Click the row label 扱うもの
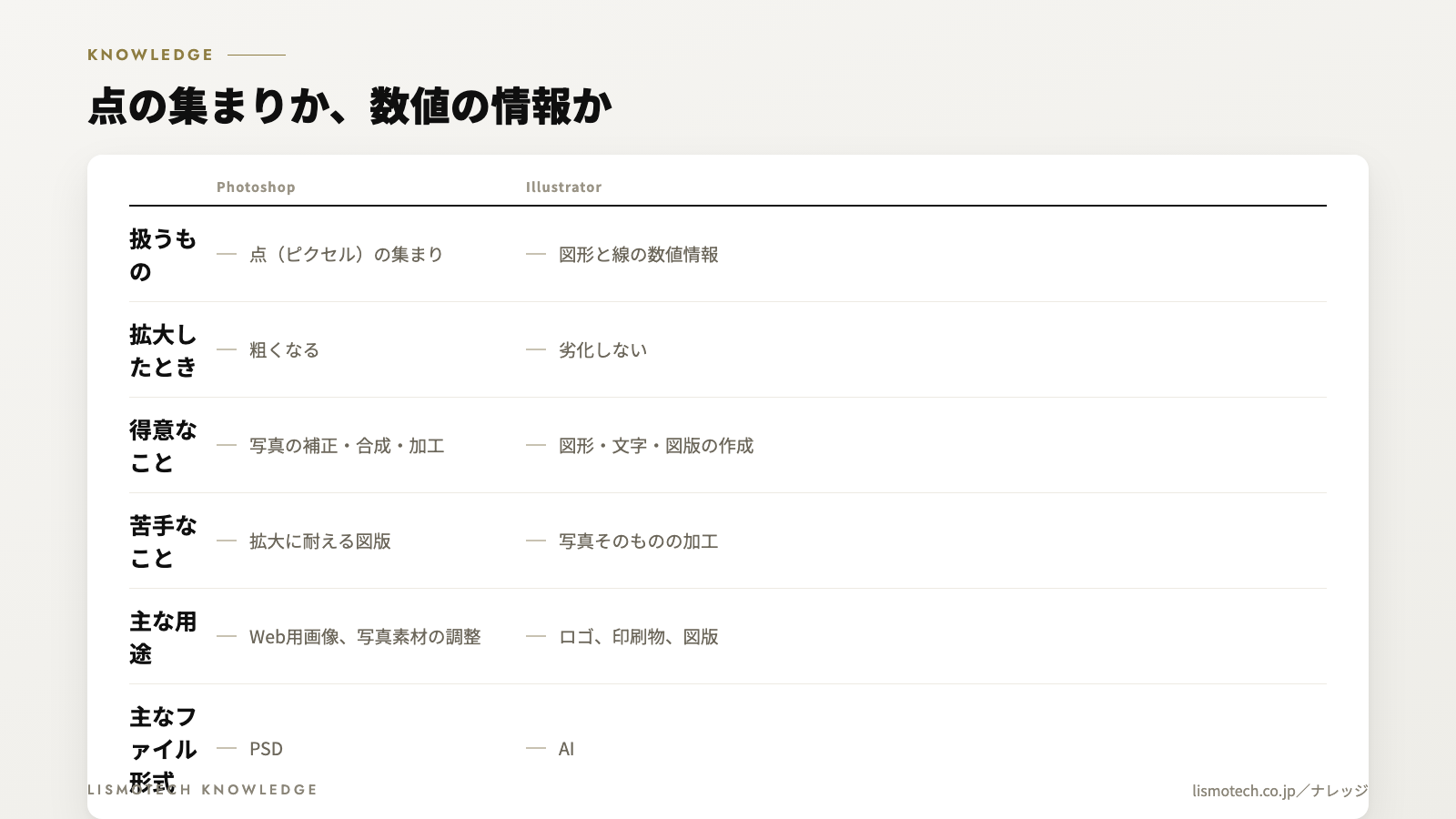The image size is (1456, 819). coord(163,255)
